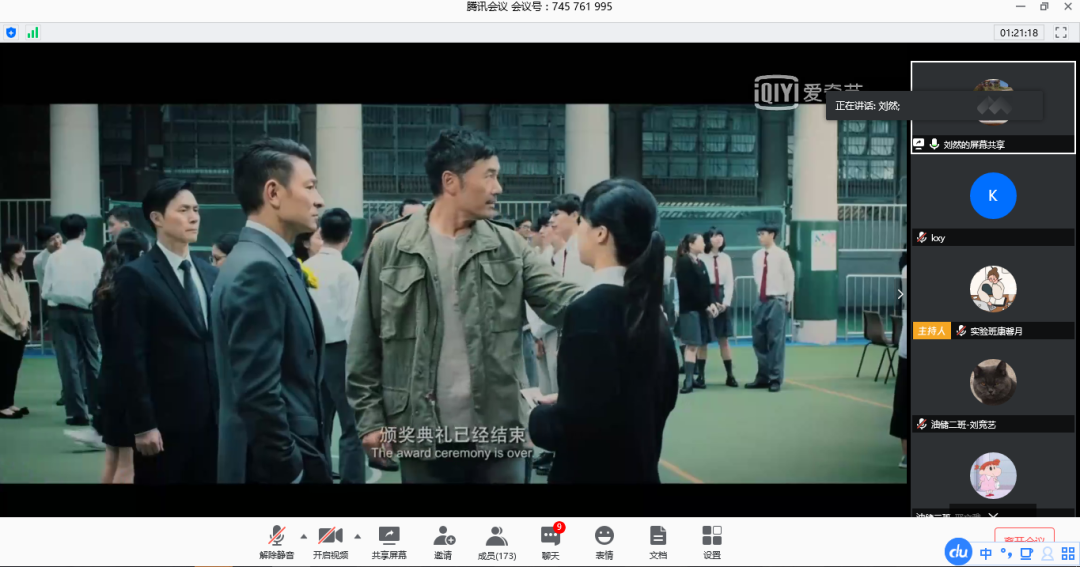Unmute the microphone (解除静音)
This screenshot has height=567, width=1080.
tap(277, 542)
